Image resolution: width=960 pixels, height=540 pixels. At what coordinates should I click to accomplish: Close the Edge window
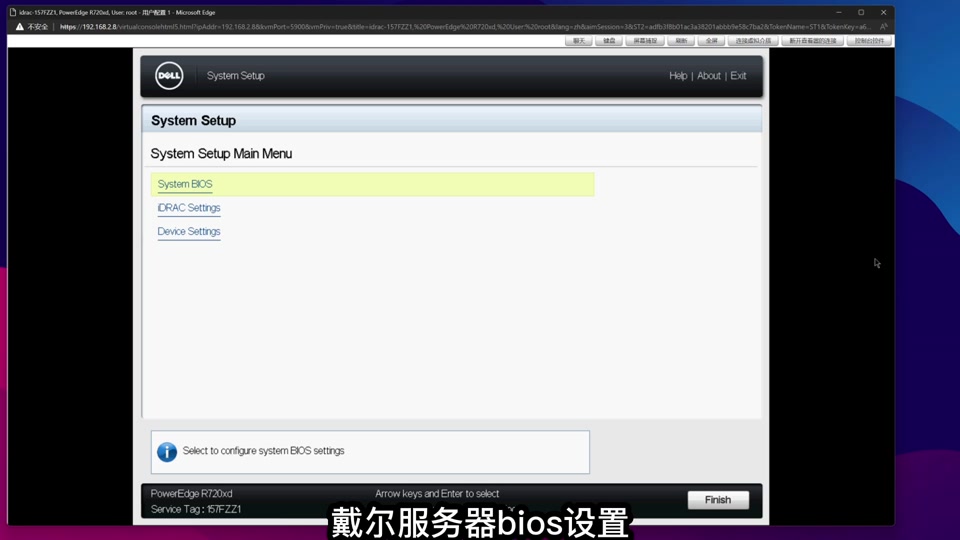tap(883, 12)
